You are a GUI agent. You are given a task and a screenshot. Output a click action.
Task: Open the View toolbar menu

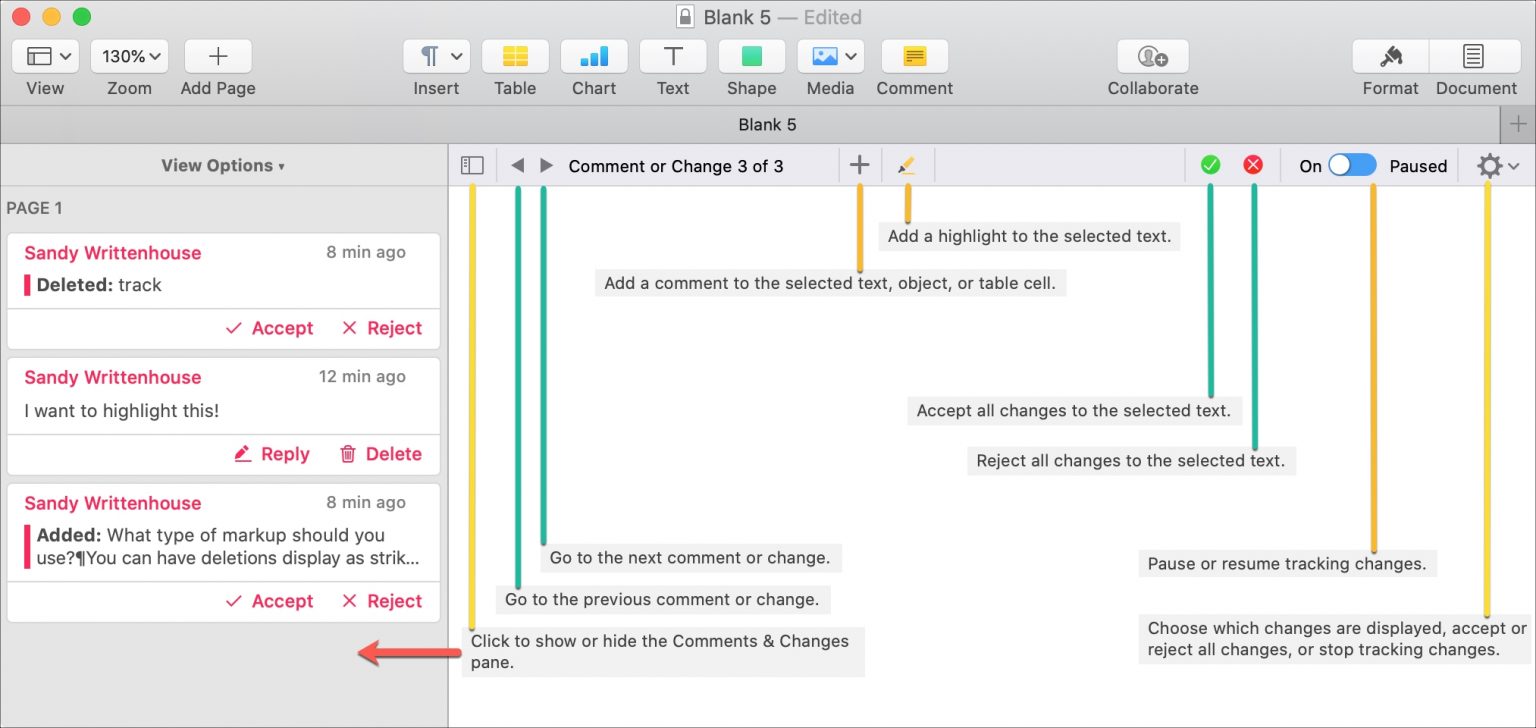click(x=46, y=56)
